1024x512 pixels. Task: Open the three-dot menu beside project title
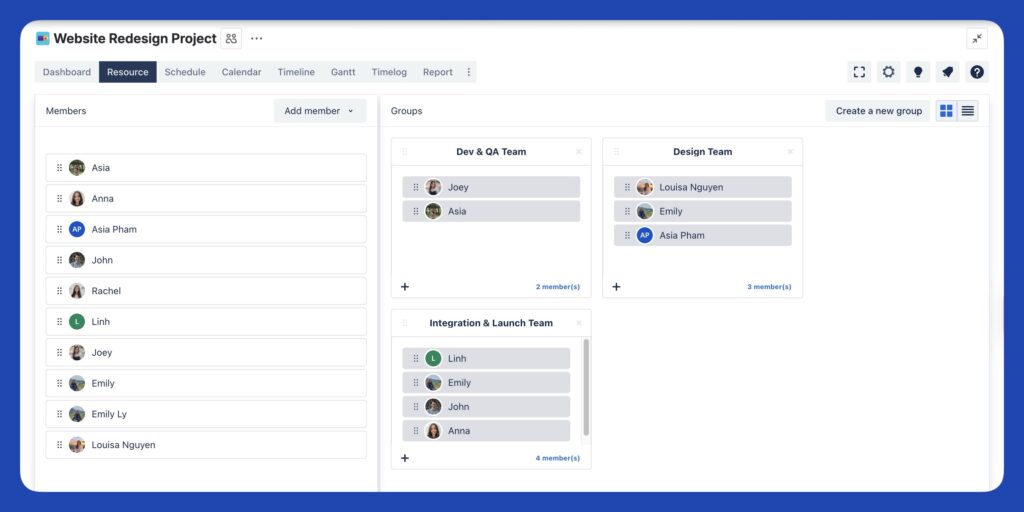click(x=257, y=39)
